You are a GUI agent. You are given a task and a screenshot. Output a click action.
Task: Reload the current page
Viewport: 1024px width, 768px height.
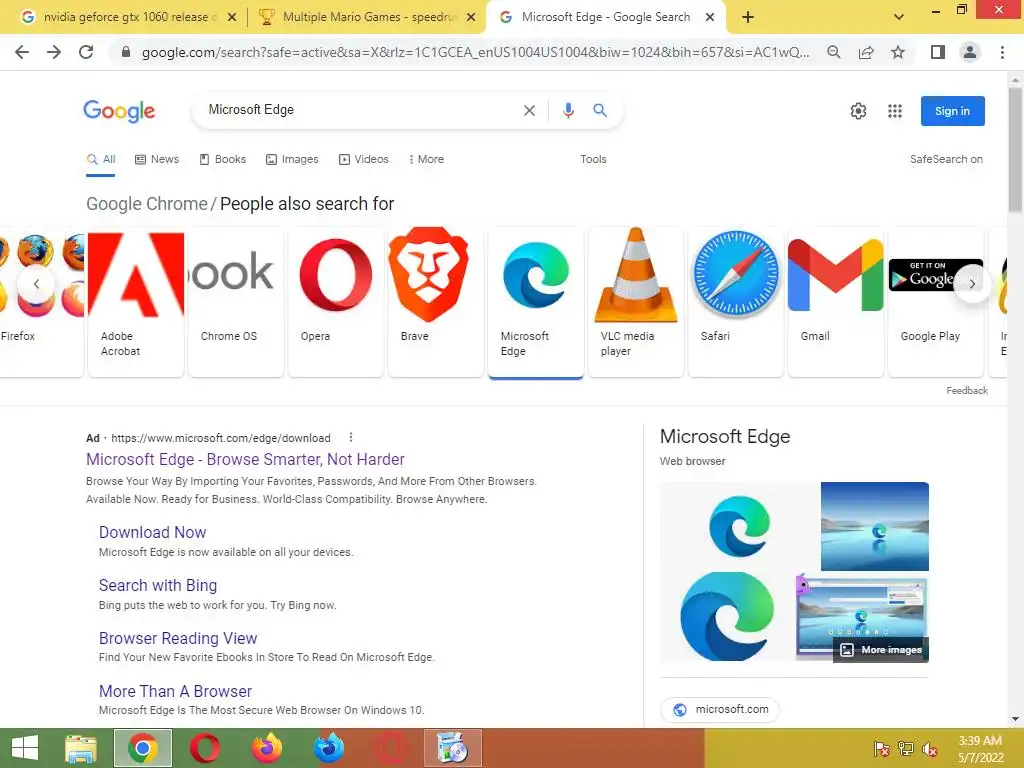(86, 52)
